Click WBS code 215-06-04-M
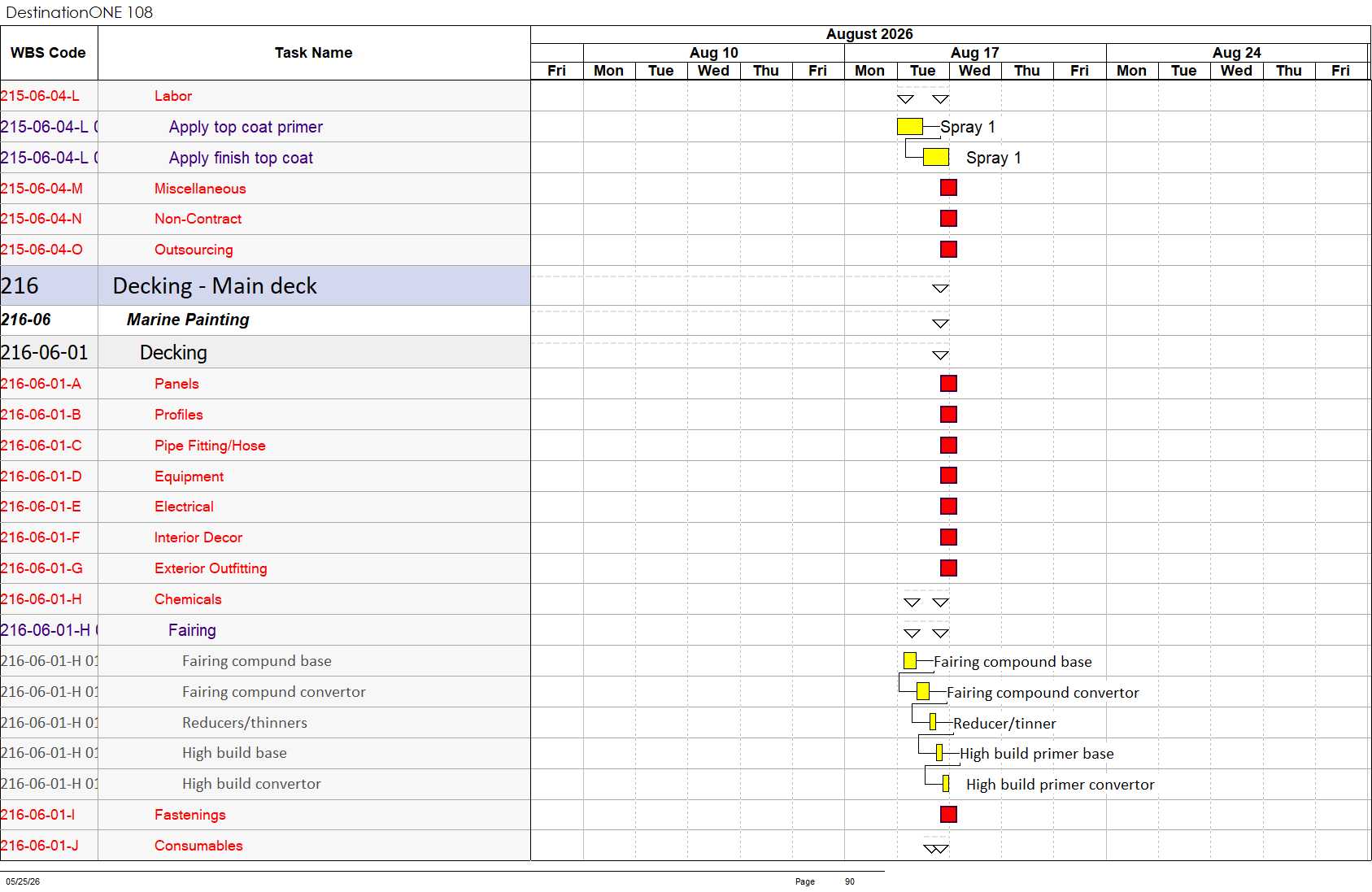This screenshot has height=892, width=1372. pyautogui.click(x=41, y=189)
